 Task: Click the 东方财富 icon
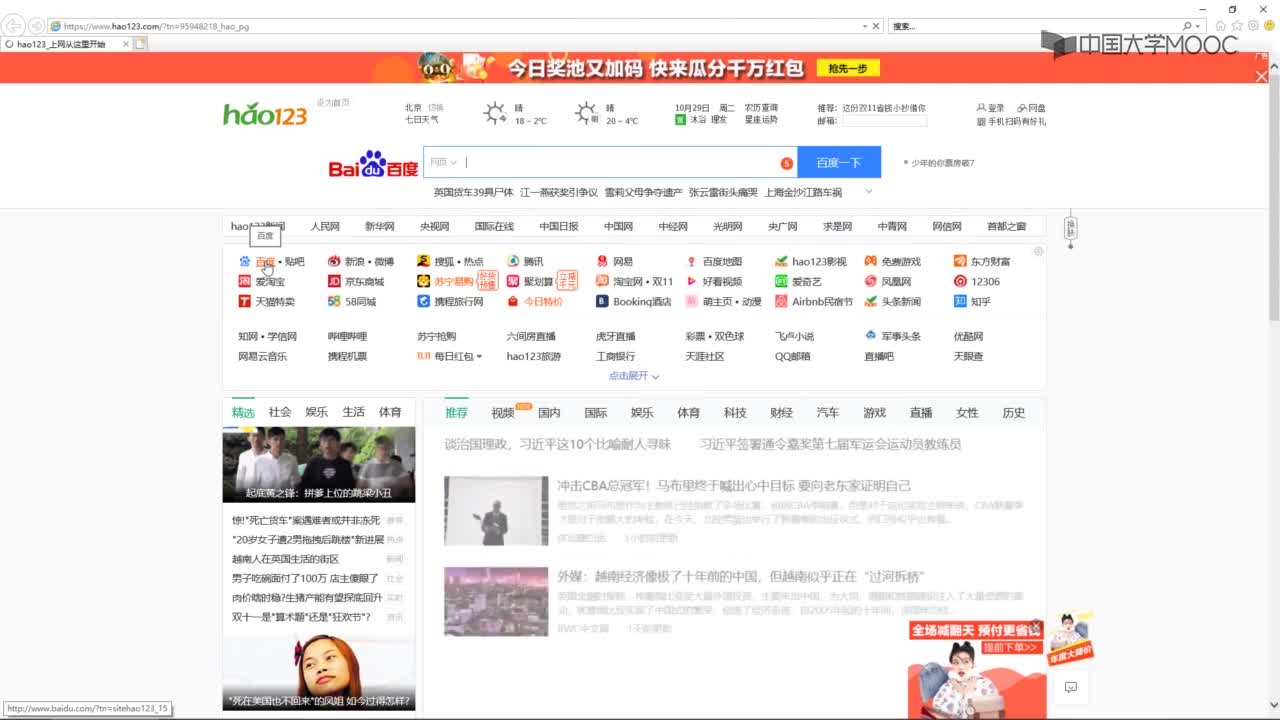click(x=960, y=261)
